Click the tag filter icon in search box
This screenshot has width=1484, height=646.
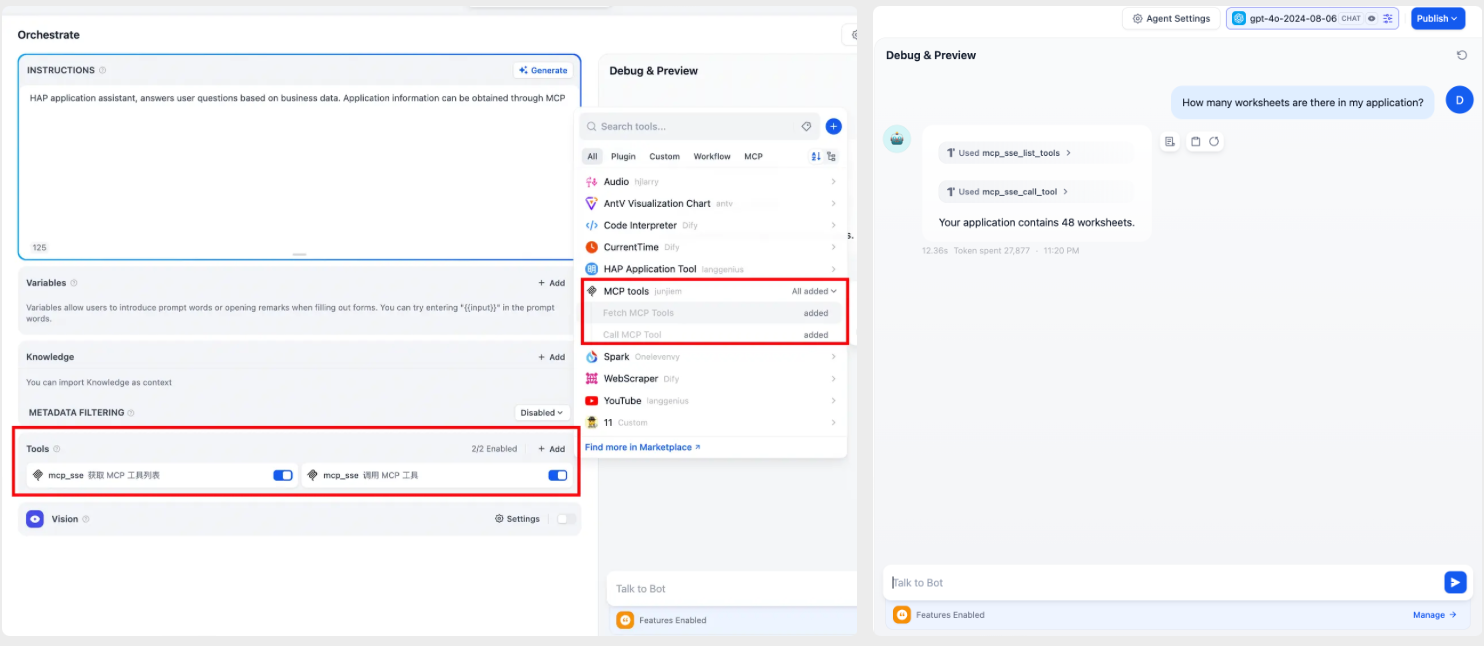(806, 127)
